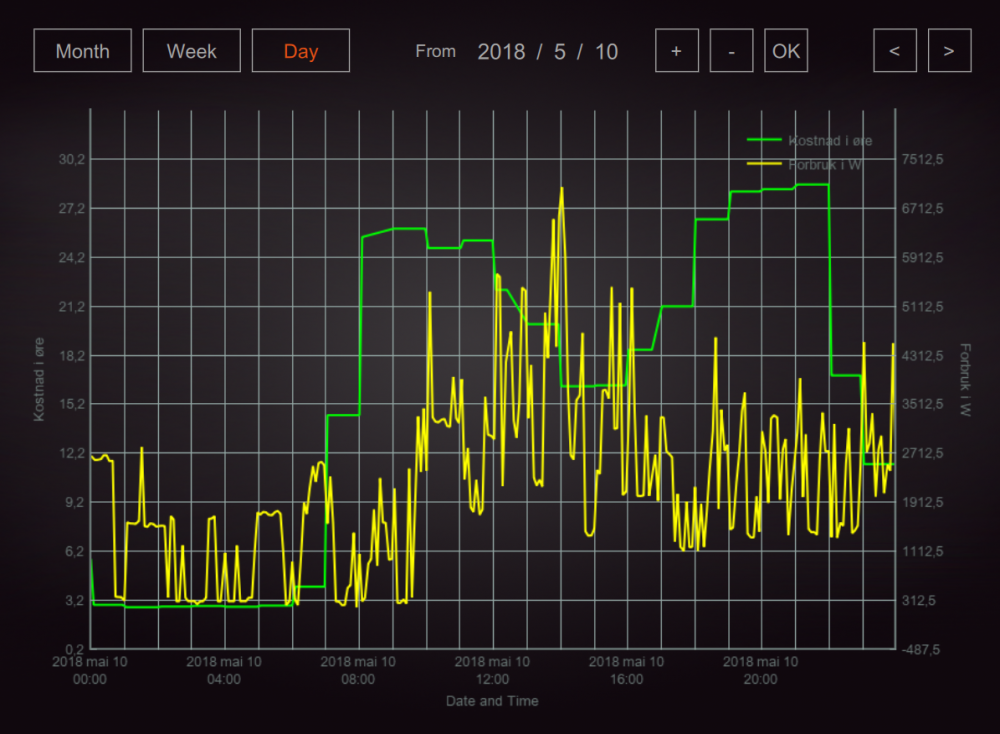Switch to the Week view
This screenshot has height=734, width=1000.
pos(192,51)
